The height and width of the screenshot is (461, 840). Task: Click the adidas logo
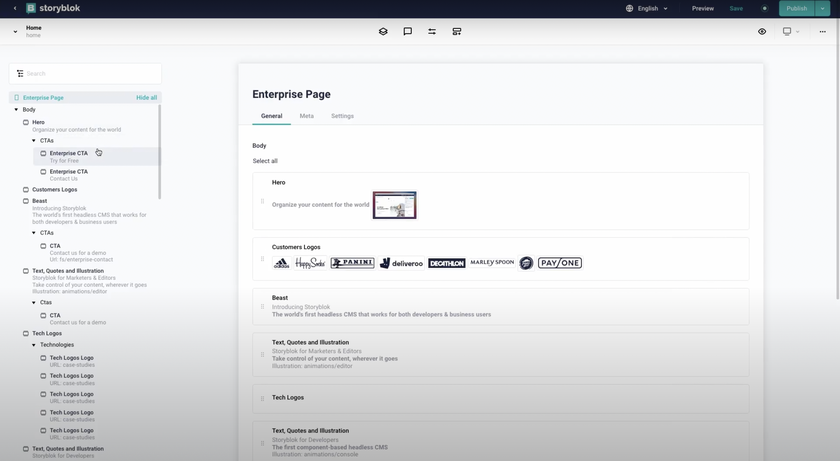tap(281, 263)
